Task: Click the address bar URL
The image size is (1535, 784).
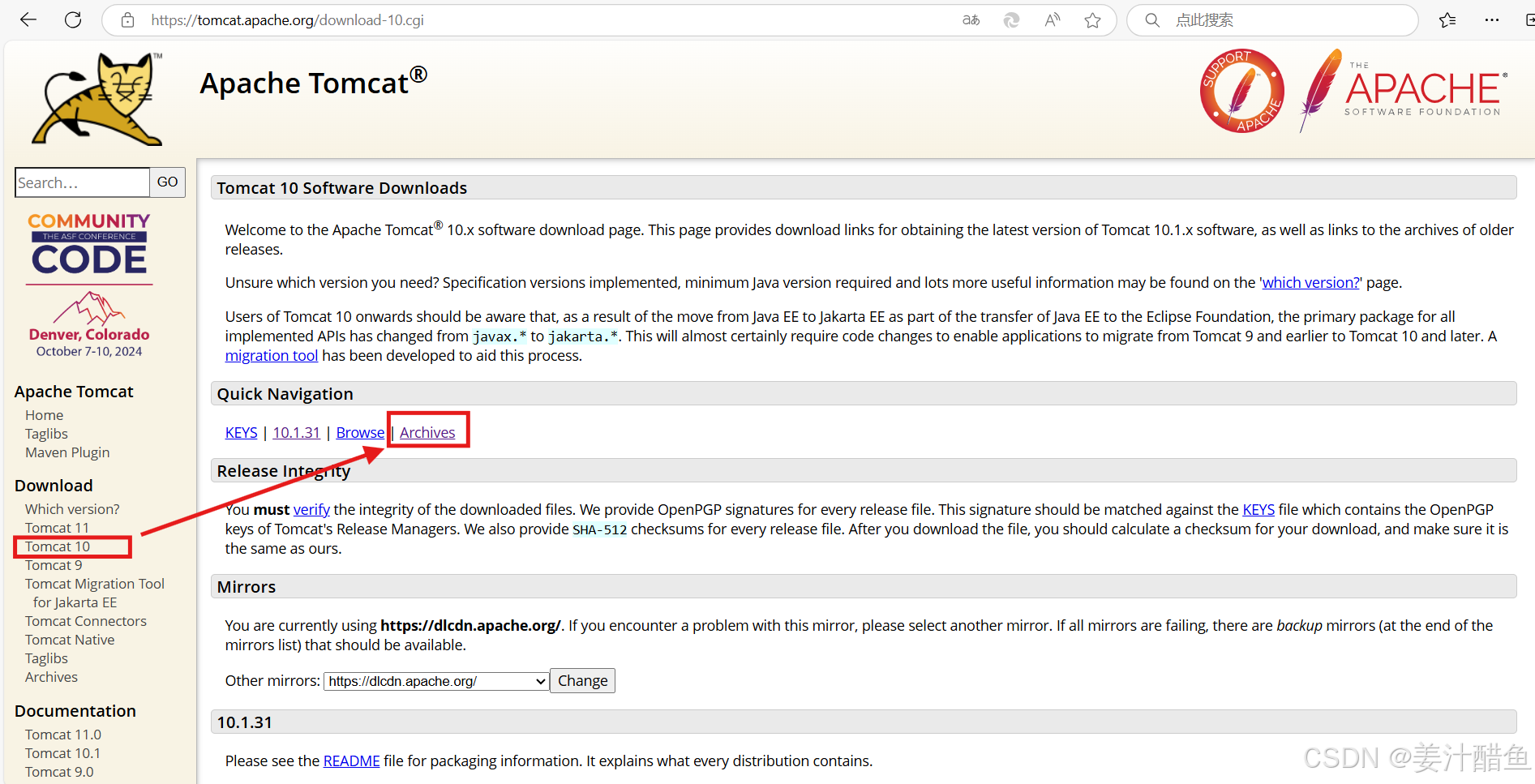Action: (x=287, y=20)
